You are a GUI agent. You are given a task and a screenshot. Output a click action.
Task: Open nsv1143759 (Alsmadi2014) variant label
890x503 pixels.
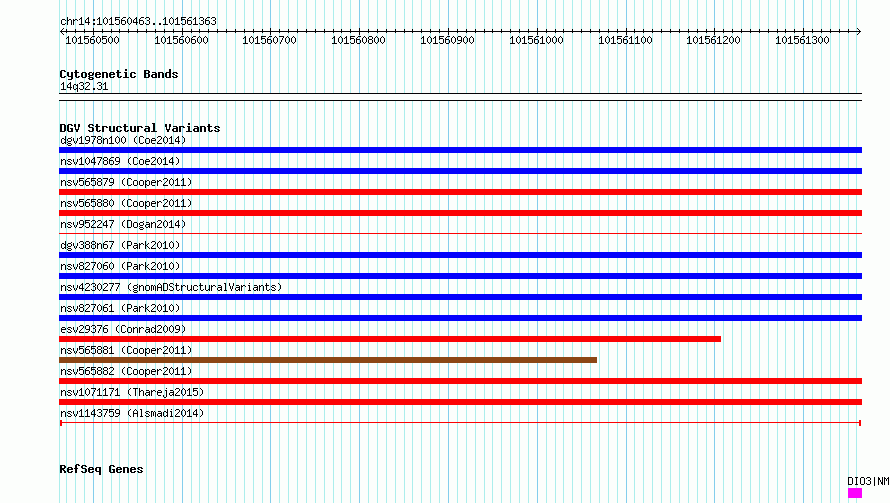[132, 413]
